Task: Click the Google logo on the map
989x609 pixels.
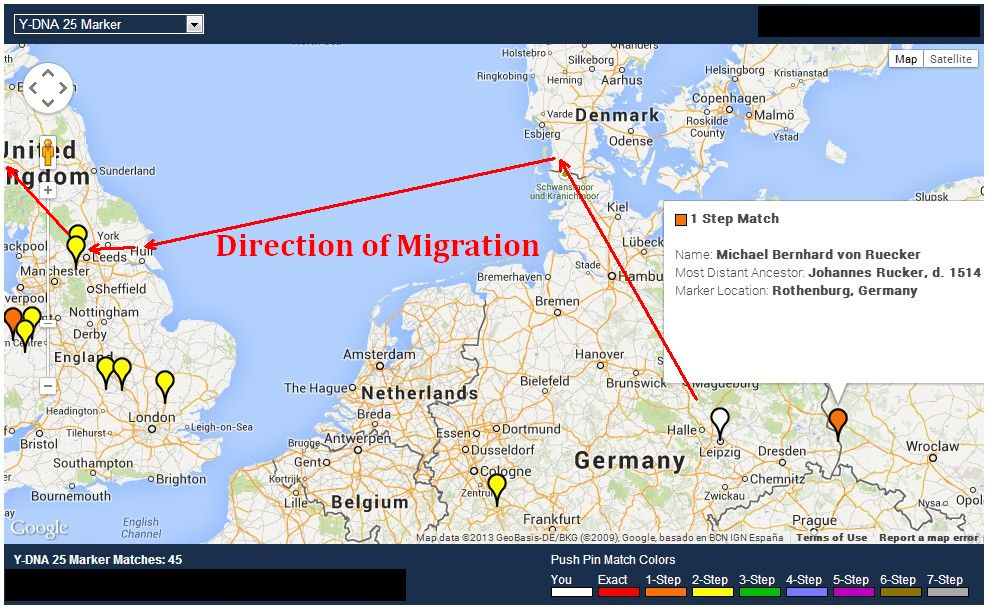Action: [x=38, y=528]
